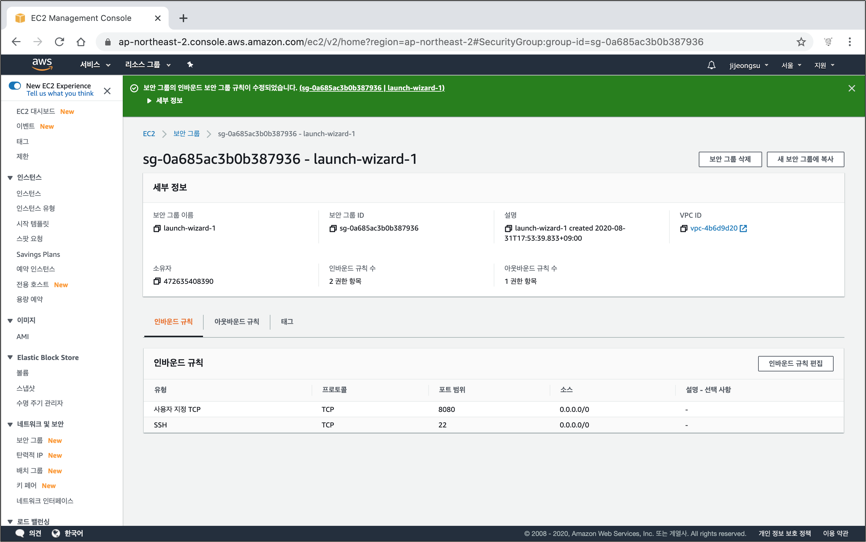Click 새 보안 그룹에 복사 button
866x542 pixels.
point(805,159)
